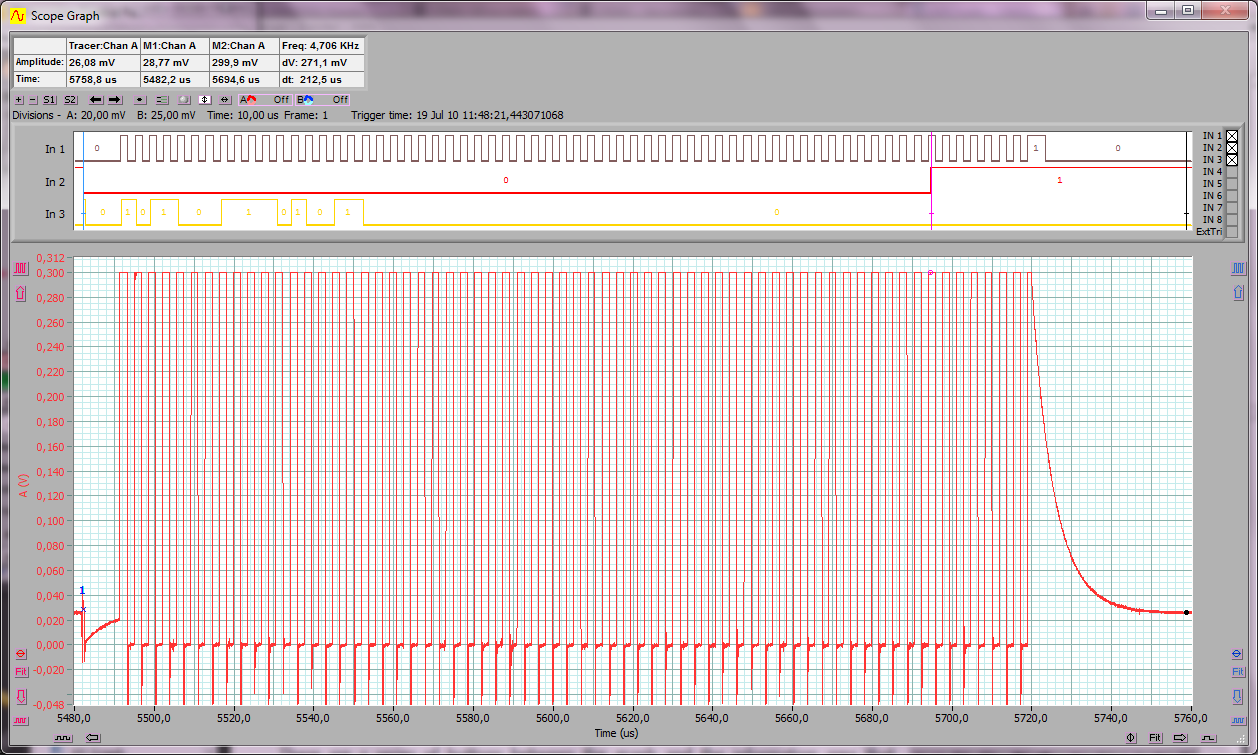Click the In 1 logic trace label

pos(55,149)
